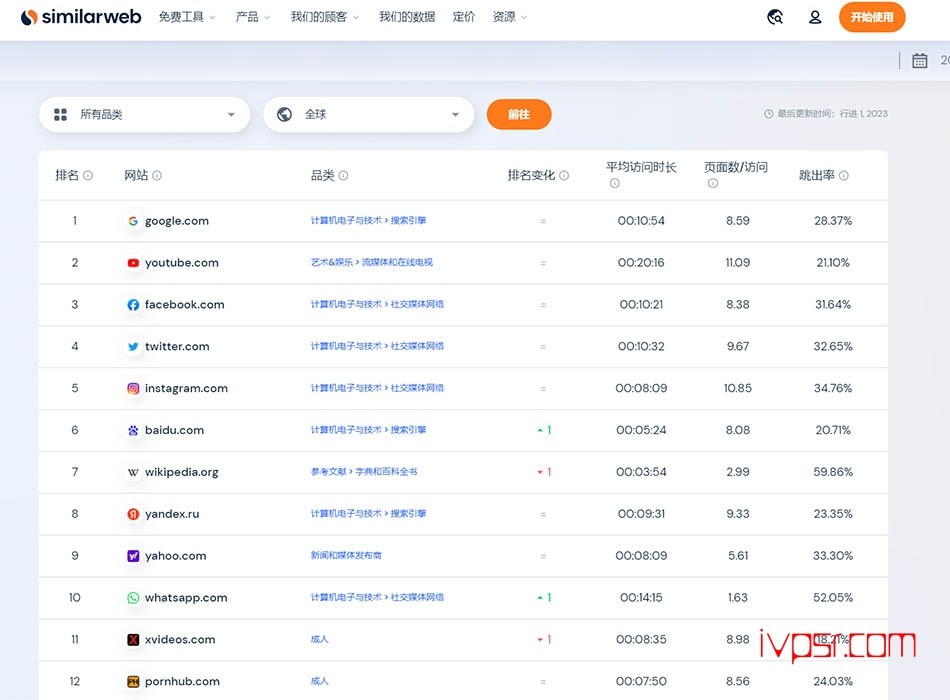The image size is (950, 700).
Task: Click baidu.com's rank change up indicator
Action: [x=544, y=430]
